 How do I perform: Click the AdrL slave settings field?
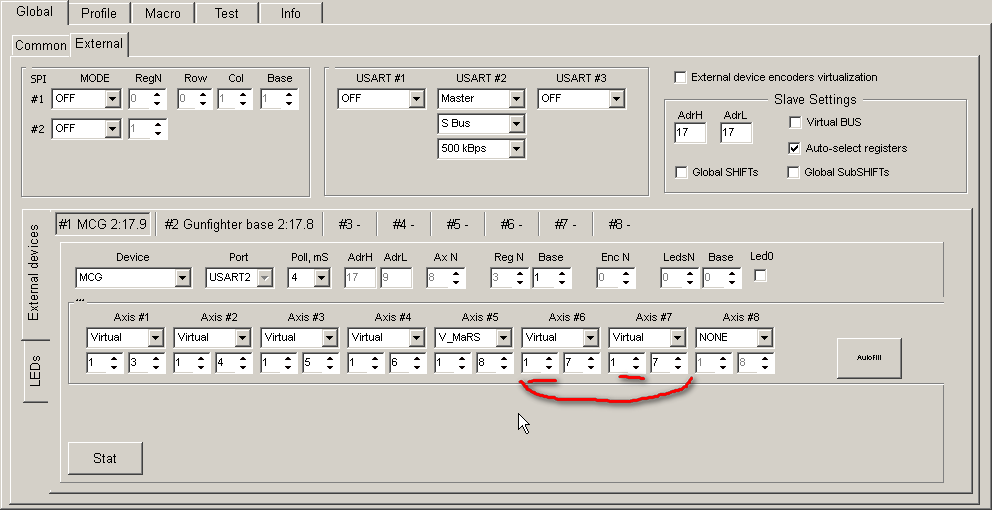pyautogui.click(x=736, y=133)
